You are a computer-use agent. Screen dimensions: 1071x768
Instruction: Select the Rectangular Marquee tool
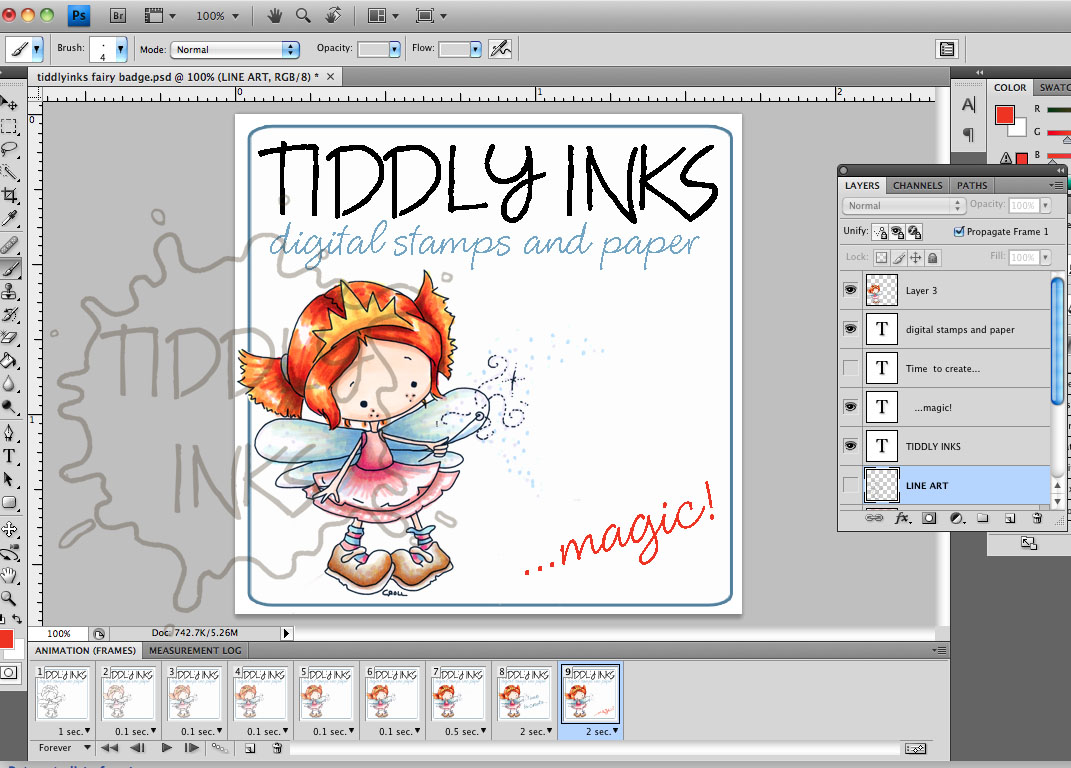click(9, 126)
